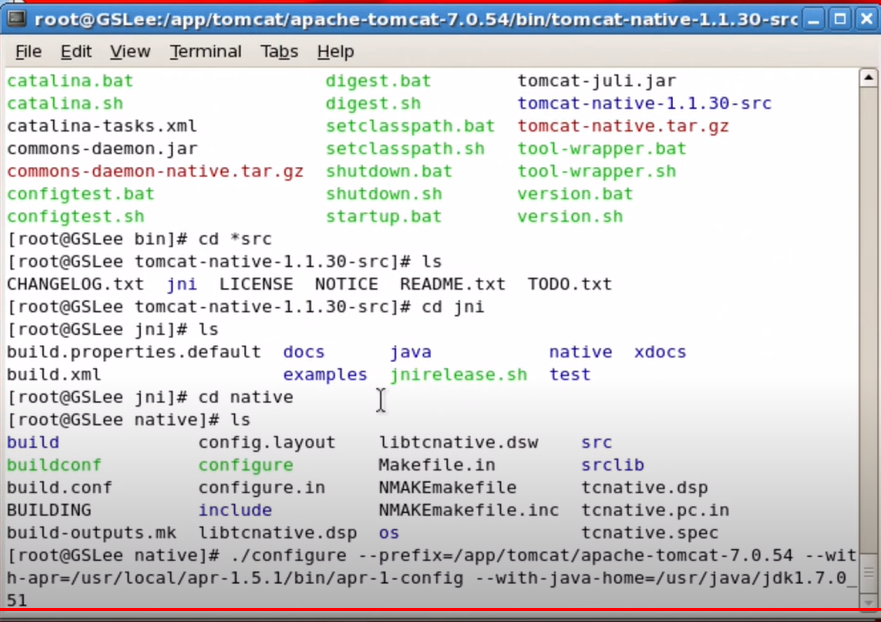
Task: Click shutdown.bat file name
Action: coord(389,171)
